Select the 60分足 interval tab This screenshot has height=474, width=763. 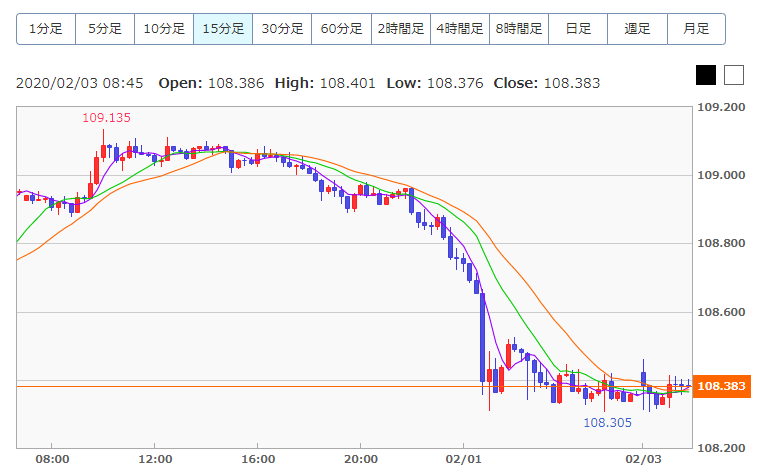[x=342, y=29]
